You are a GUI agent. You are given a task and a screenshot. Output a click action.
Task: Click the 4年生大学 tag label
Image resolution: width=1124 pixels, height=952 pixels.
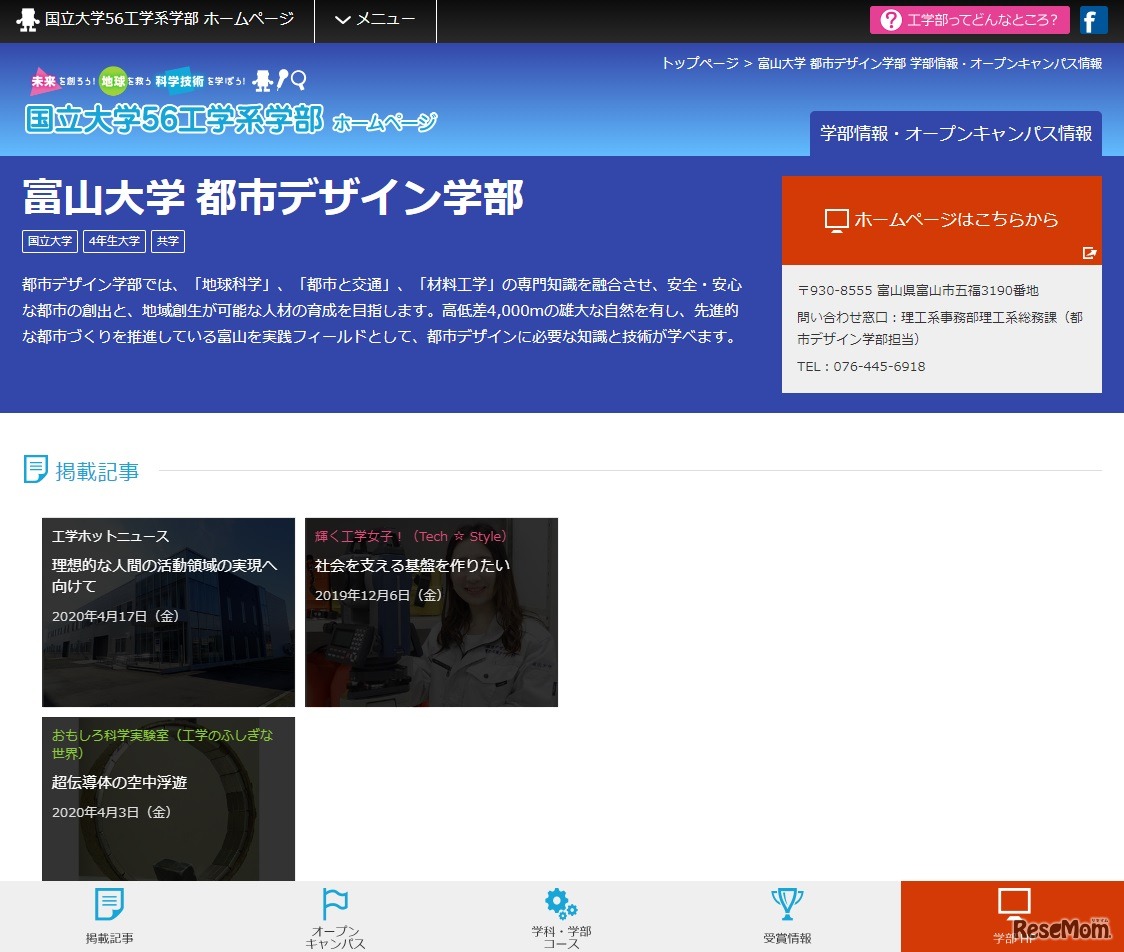[114, 241]
